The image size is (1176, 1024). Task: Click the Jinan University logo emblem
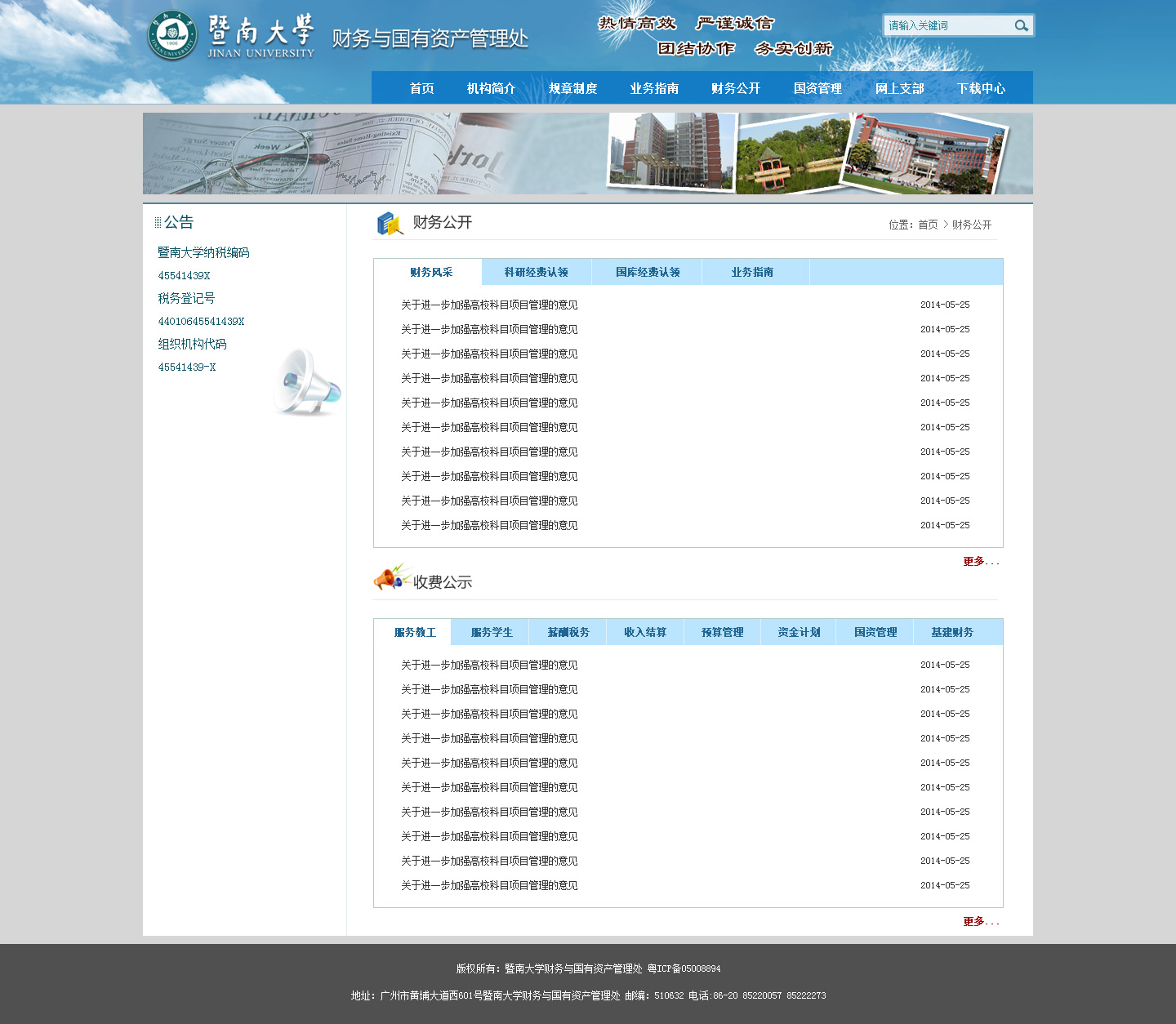point(172,37)
